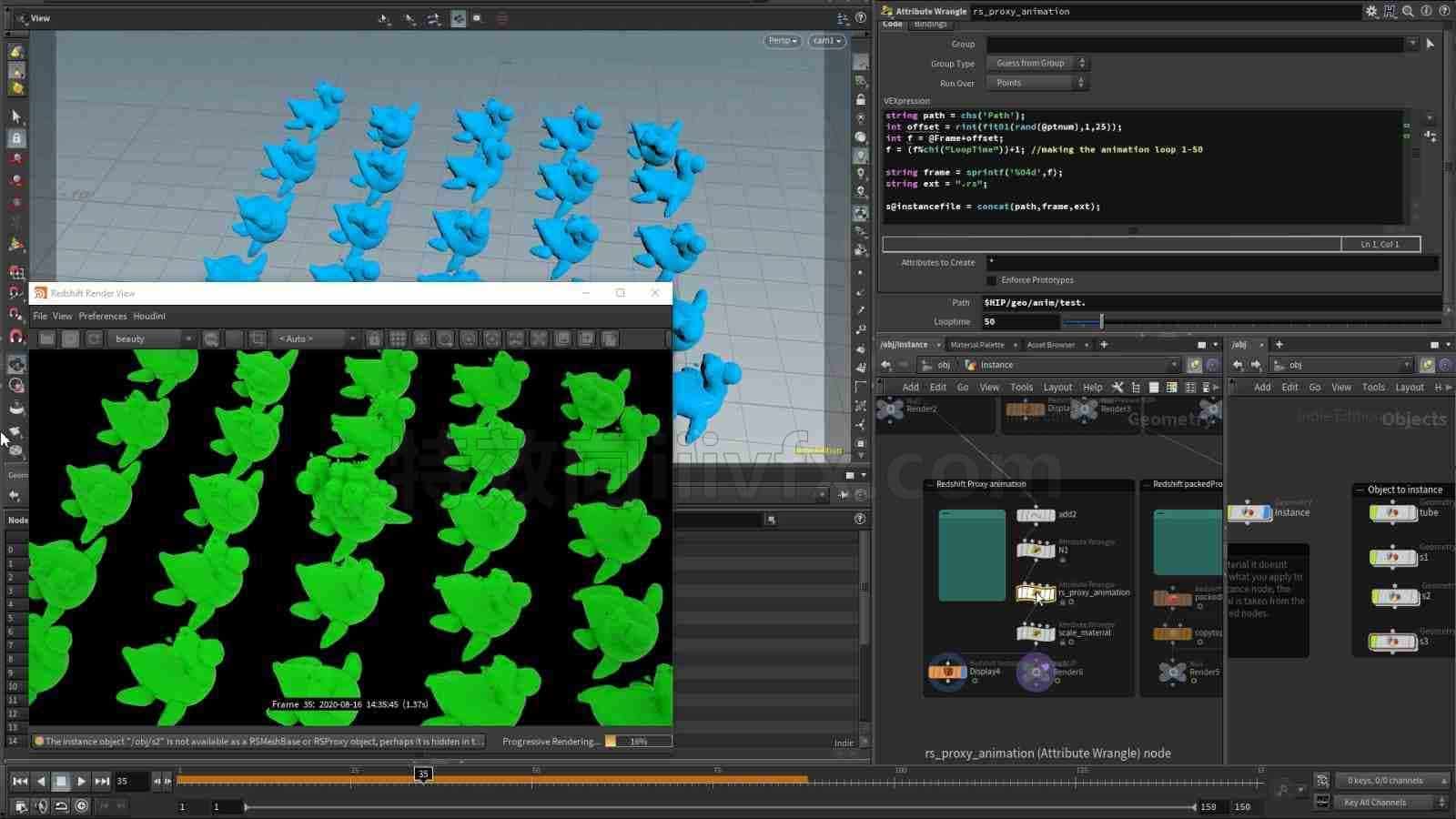The height and width of the screenshot is (819, 1456).
Task: Open the Attribute Wrangle help icon
Action: [x=1443, y=11]
